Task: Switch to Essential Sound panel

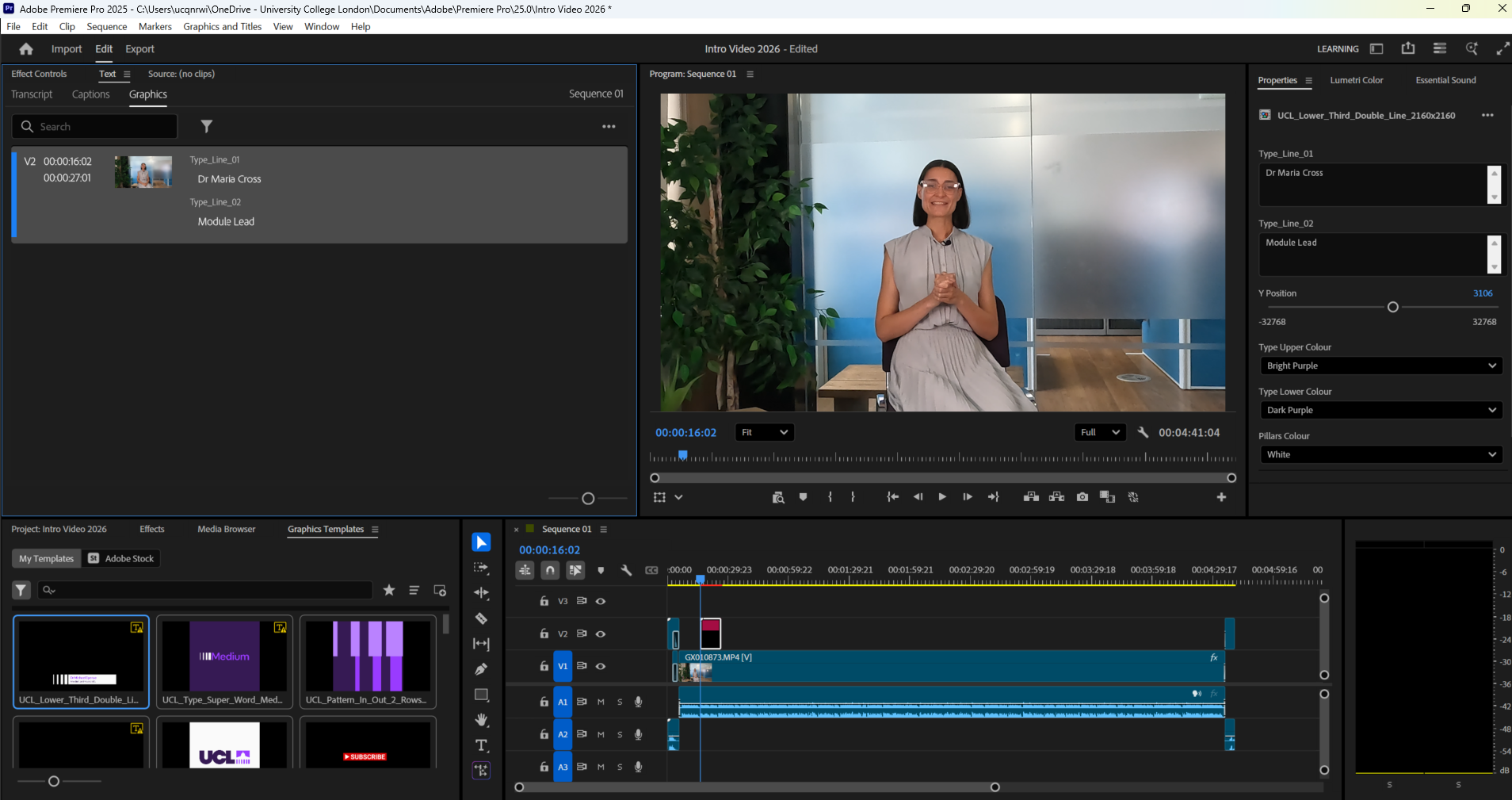Action: 1445,80
